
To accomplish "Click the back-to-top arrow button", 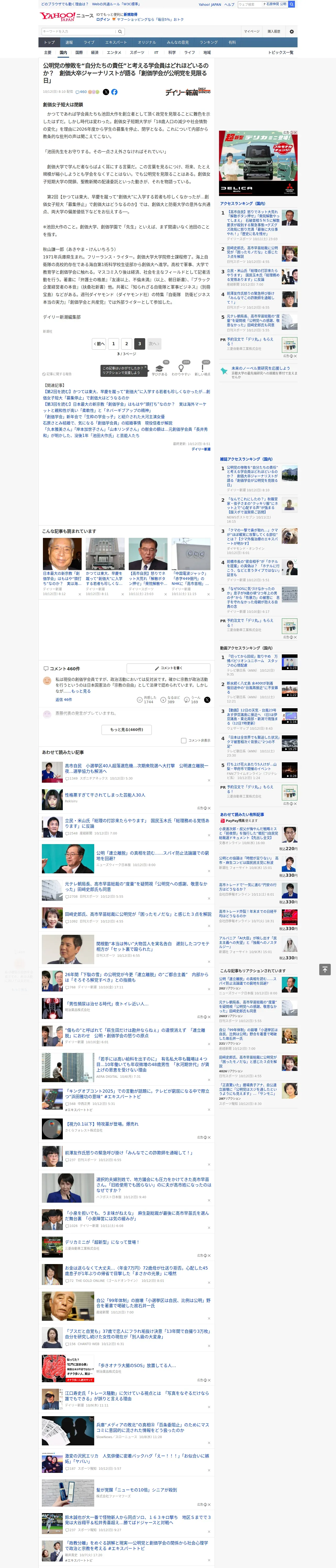I will pyautogui.click(x=325, y=970).
